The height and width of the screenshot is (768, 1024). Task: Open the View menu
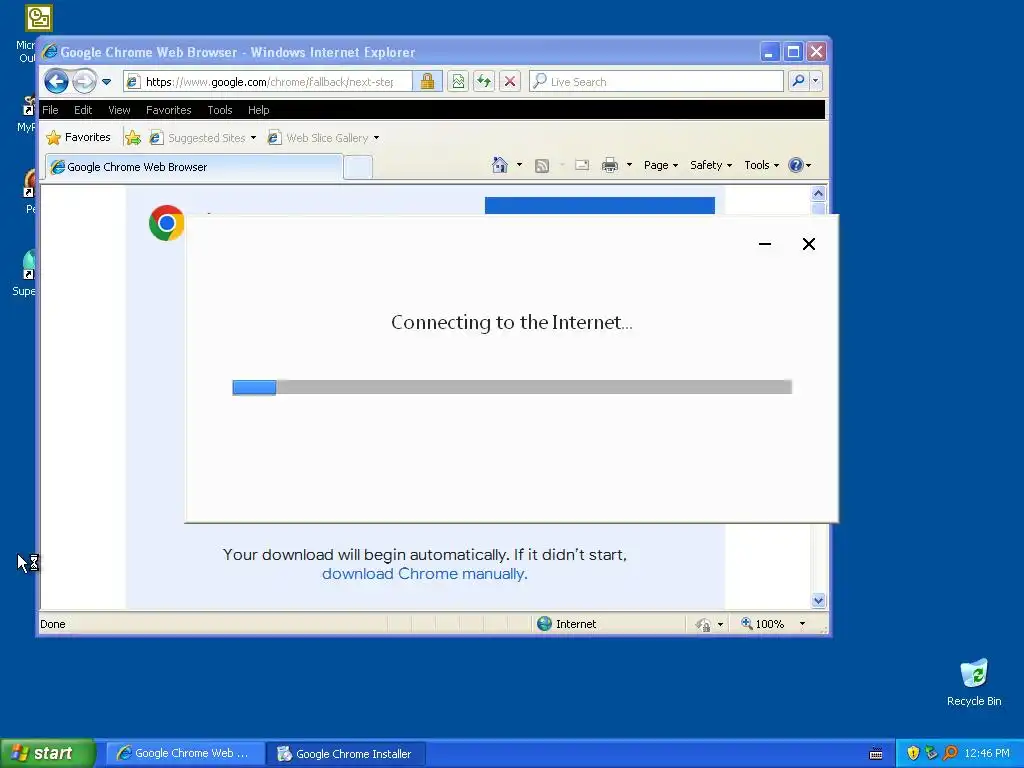click(119, 110)
